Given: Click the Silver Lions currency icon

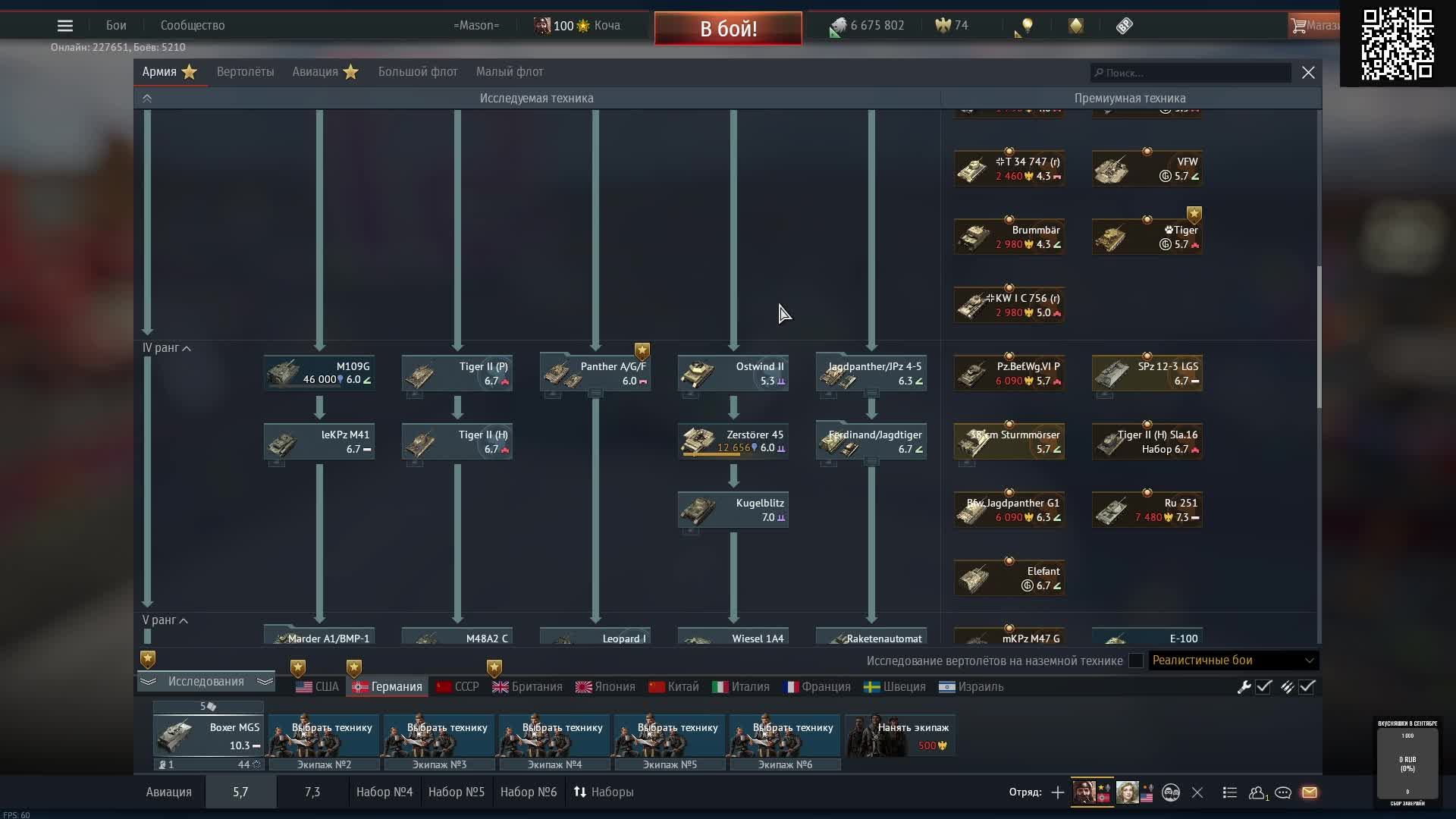Looking at the screenshot, I should pos(837,27).
